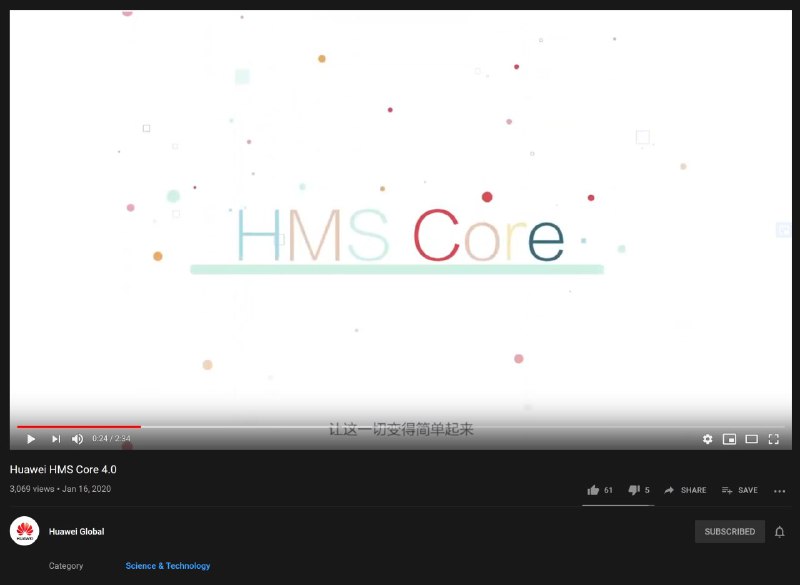Open the Science & Technology category link

(168, 566)
